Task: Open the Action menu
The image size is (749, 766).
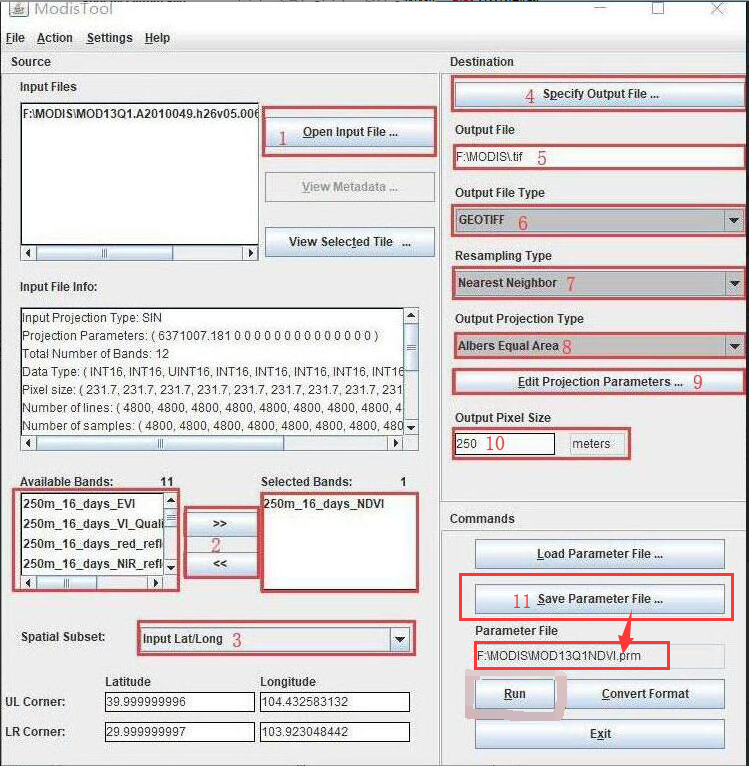Action: coord(55,38)
